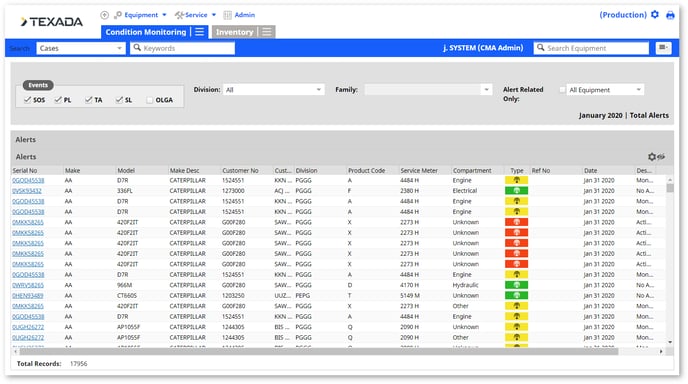The image size is (688, 384).
Task: Select the 'Electrical' compartment cell
Action: [465, 191]
